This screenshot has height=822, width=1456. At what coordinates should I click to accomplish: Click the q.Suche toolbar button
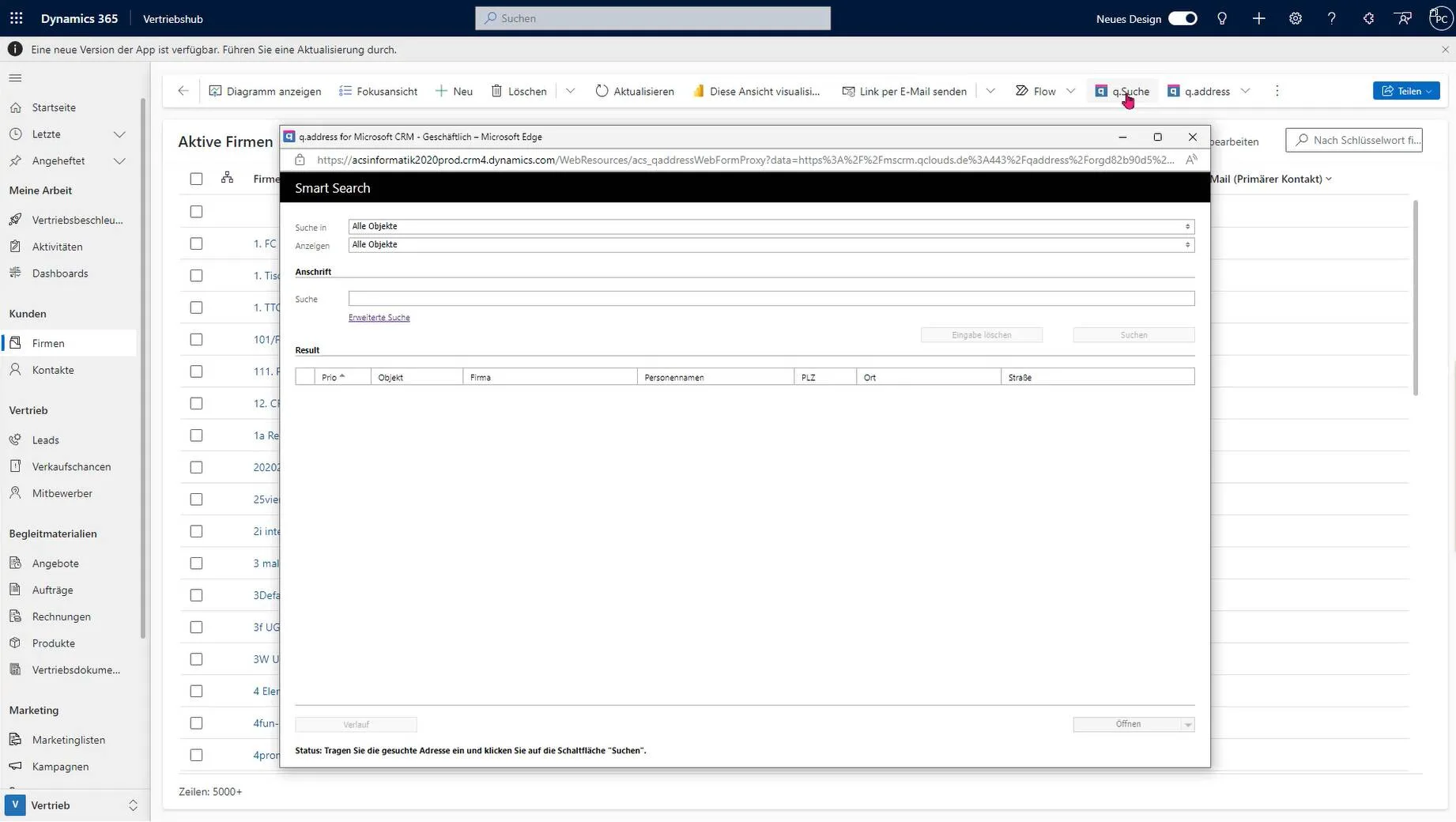(x=1122, y=91)
